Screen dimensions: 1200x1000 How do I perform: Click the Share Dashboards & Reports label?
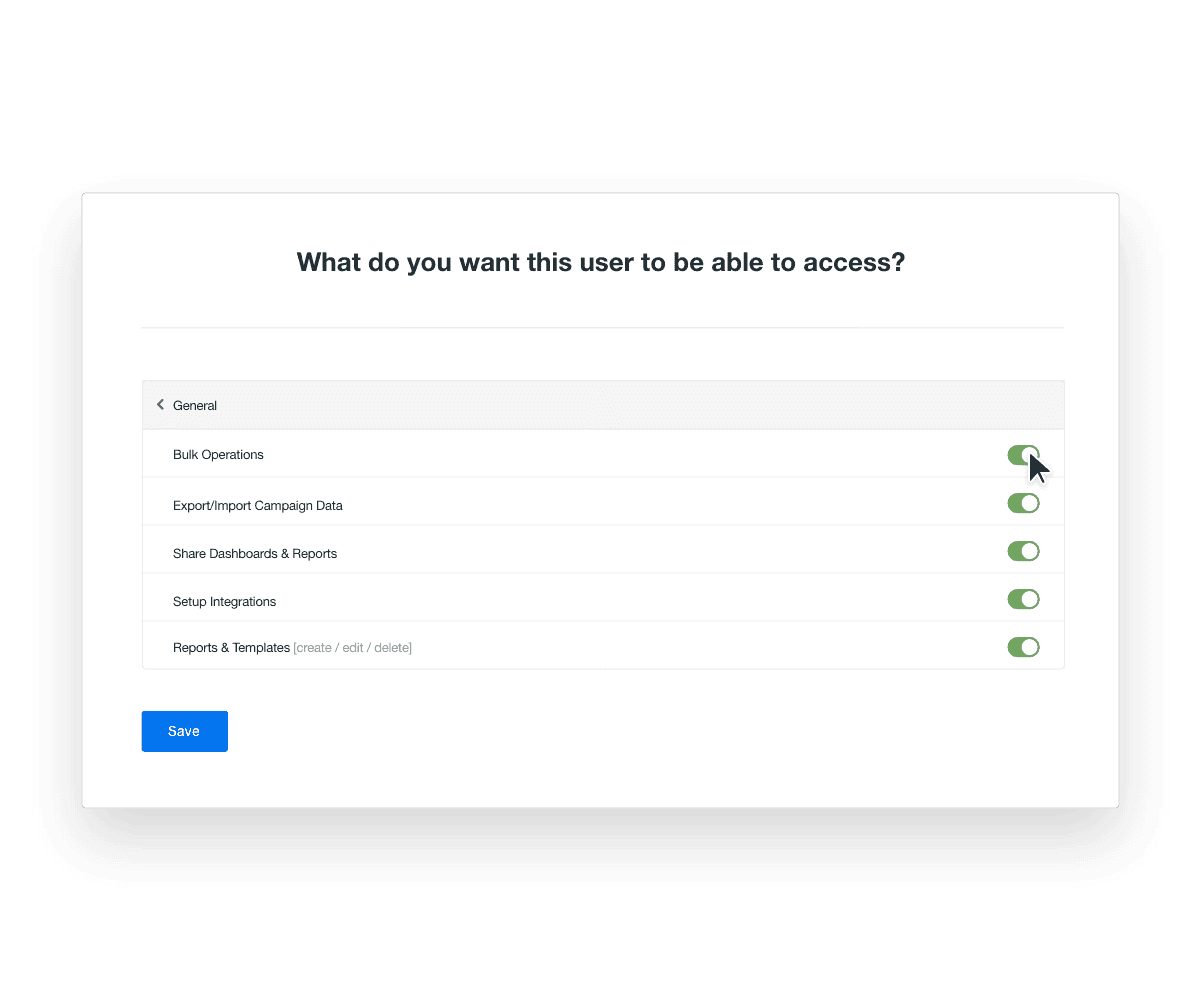coord(255,553)
